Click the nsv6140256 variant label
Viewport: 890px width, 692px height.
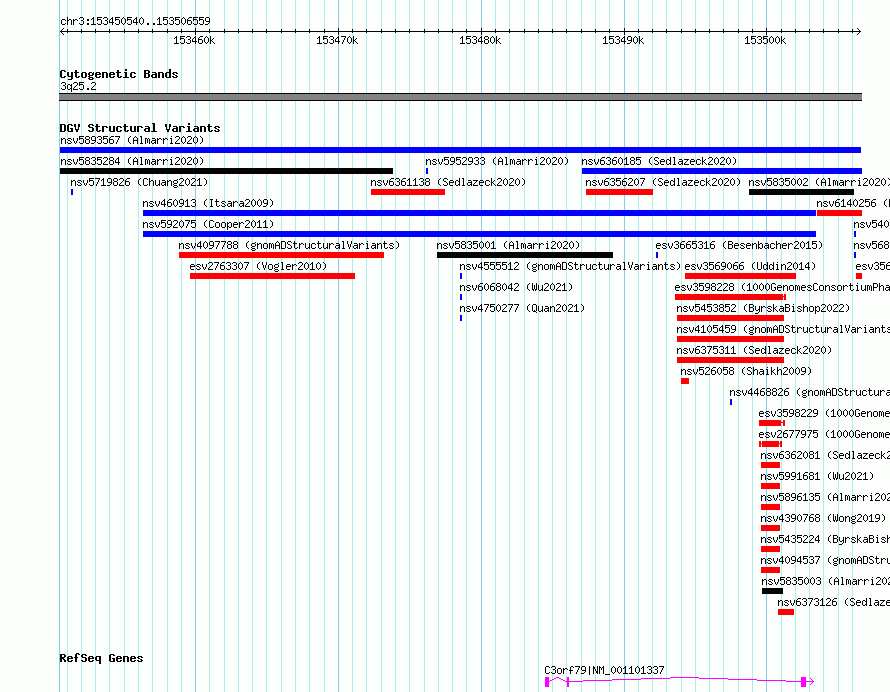pyautogui.click(x=853, y=203)
